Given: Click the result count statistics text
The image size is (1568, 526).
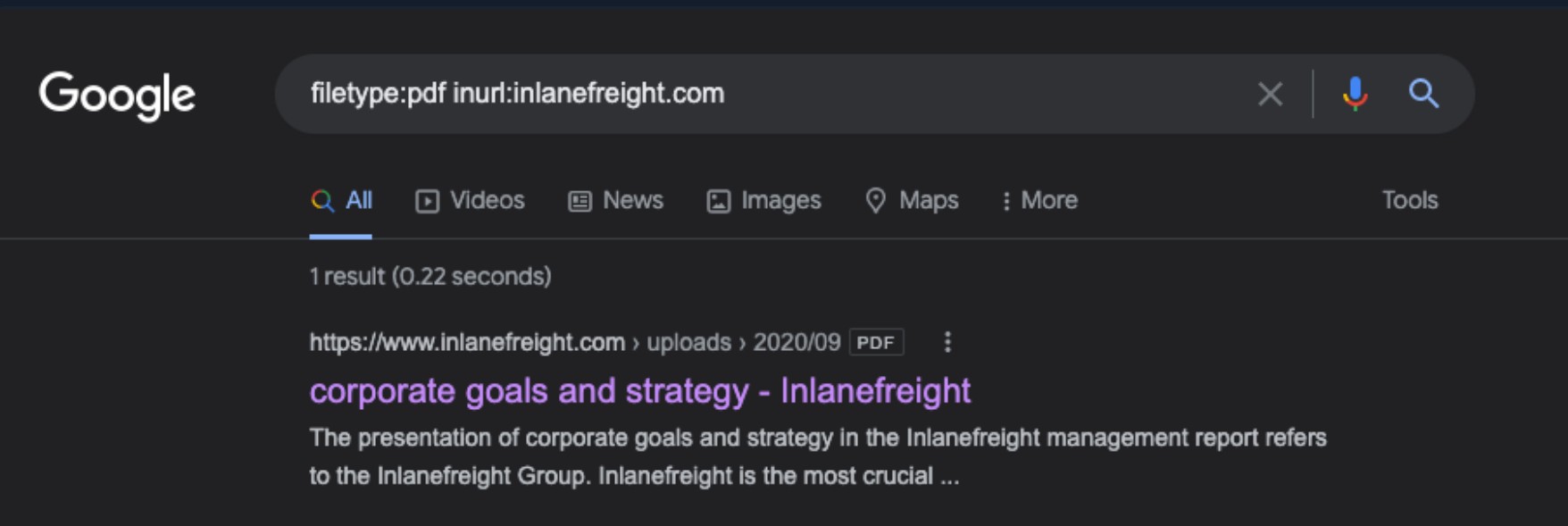Looking at the screenshot, I should point(430,277).
